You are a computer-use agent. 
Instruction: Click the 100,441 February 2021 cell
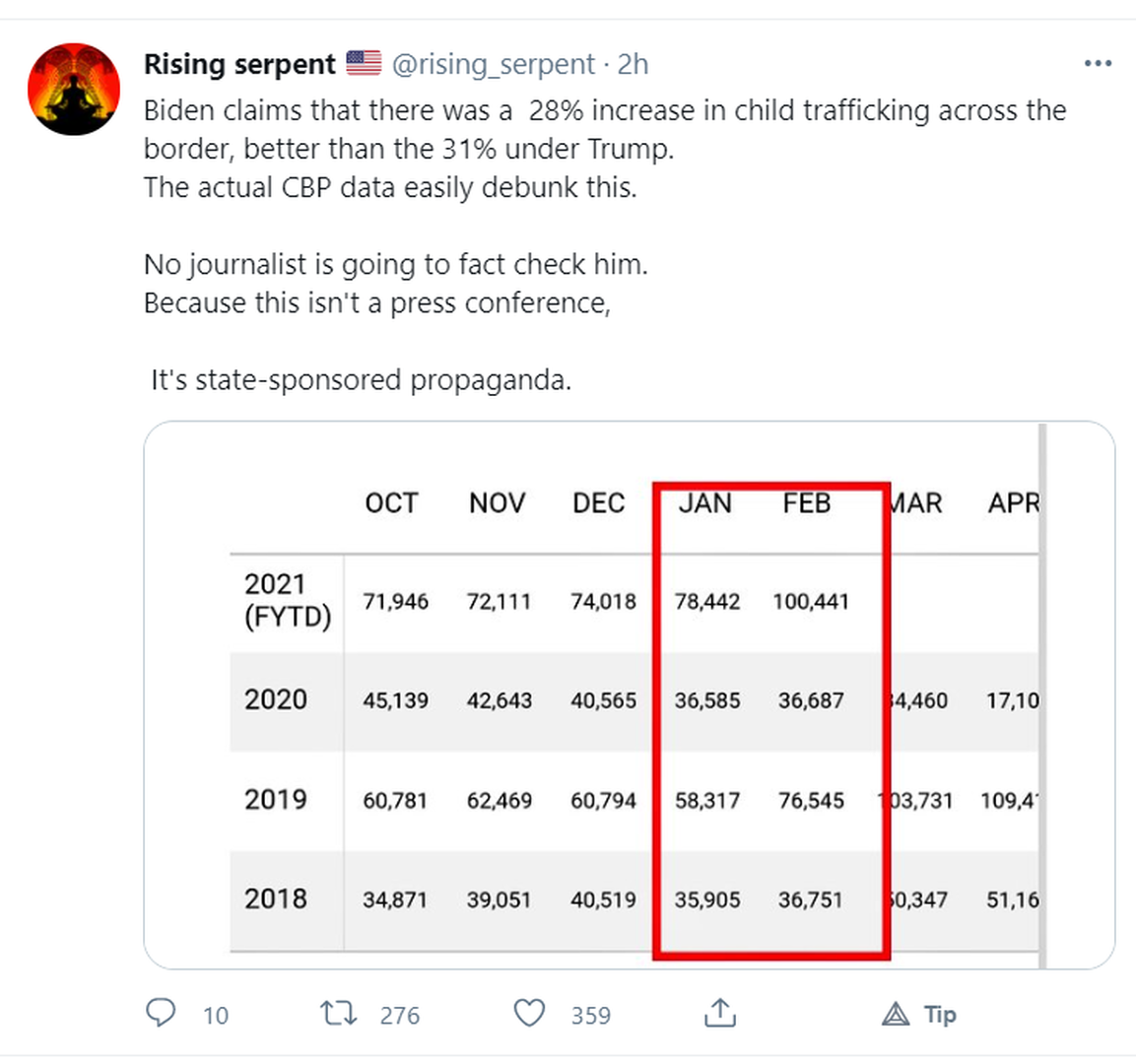click(x=810, y=602)
